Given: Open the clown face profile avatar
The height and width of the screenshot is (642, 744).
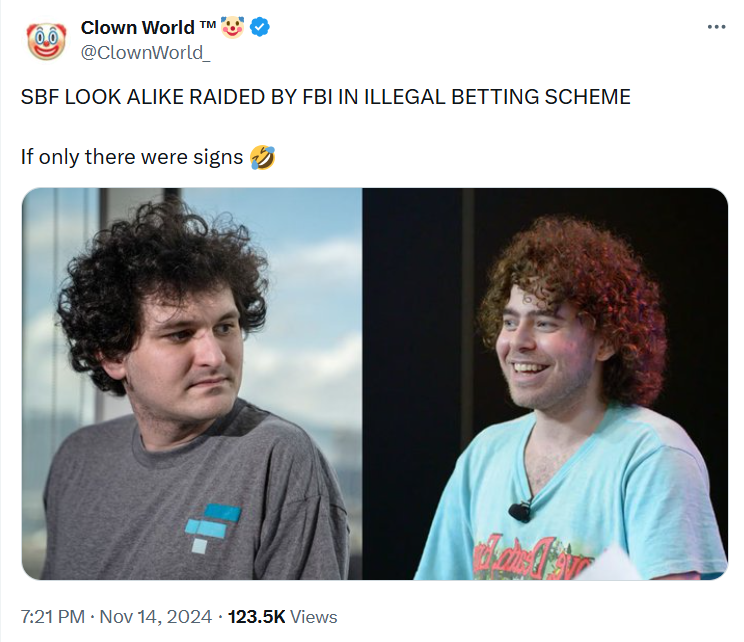Looking at the screenshot, I should tap(46, 40).
